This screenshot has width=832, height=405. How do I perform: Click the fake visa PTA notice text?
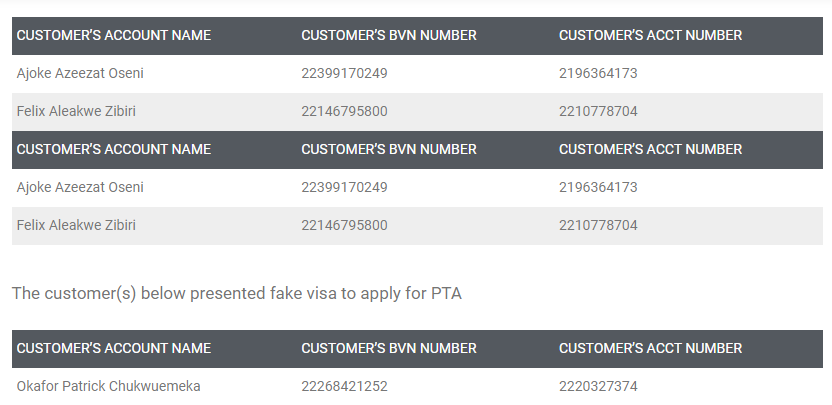[x=237, y=293]
